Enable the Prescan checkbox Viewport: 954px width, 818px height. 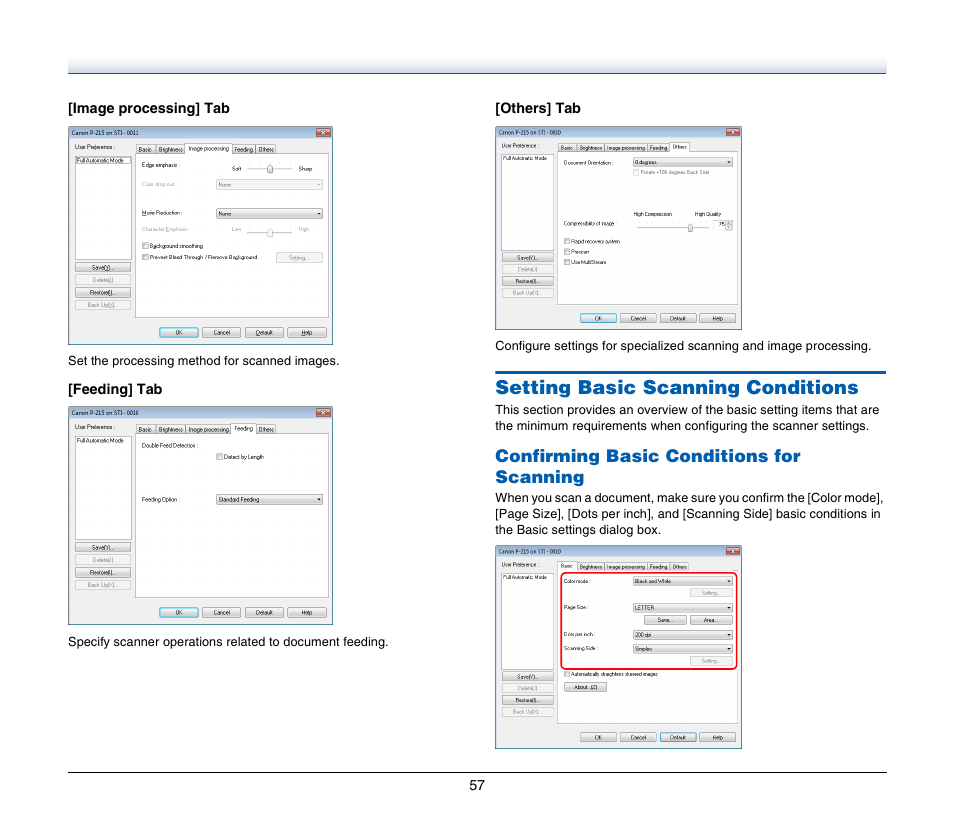pos(567,251)
